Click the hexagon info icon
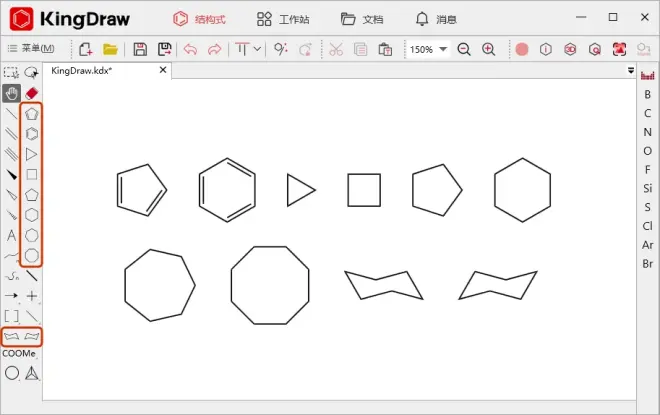This screenshot has height=415, width=660. (x=546, y=49)
